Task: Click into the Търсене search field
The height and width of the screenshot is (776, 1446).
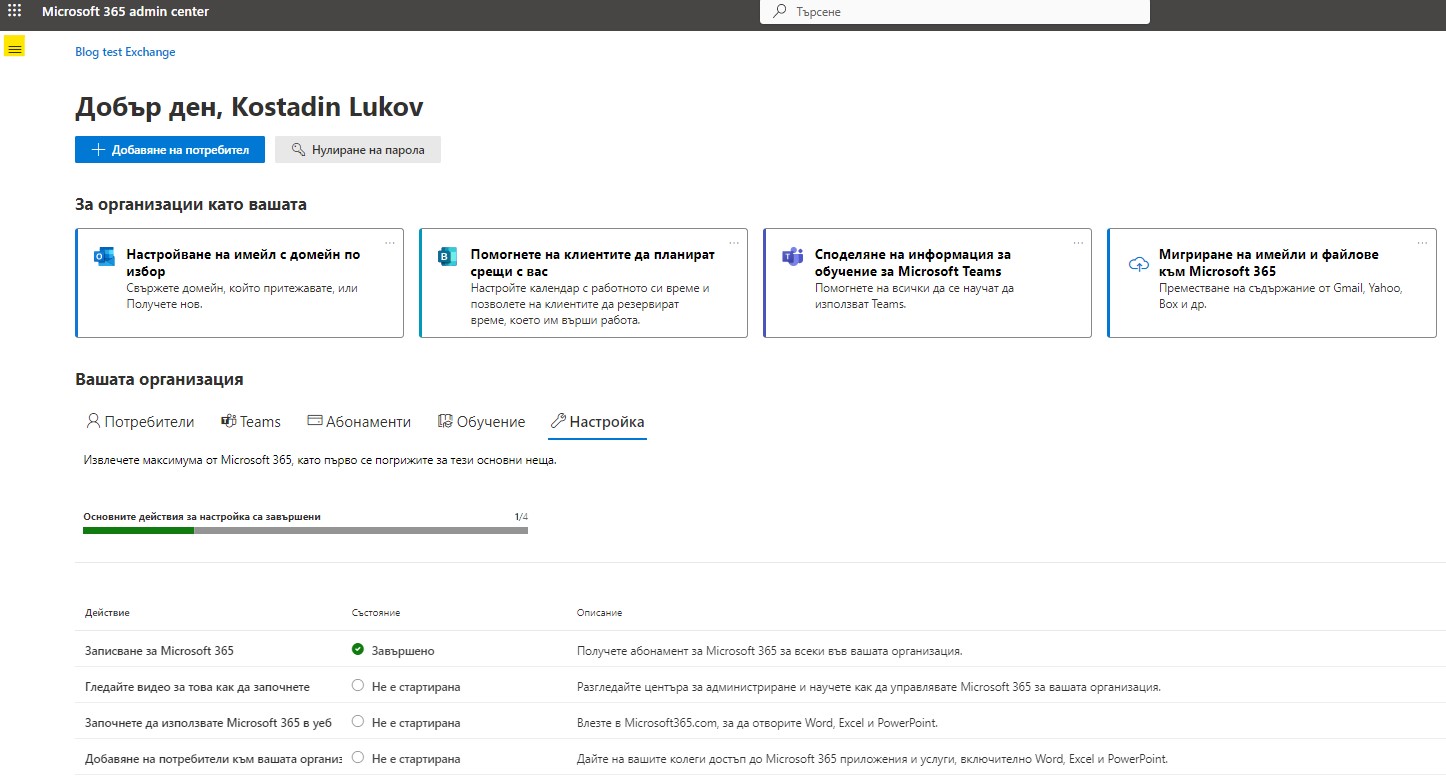Action: pos(960,12)
